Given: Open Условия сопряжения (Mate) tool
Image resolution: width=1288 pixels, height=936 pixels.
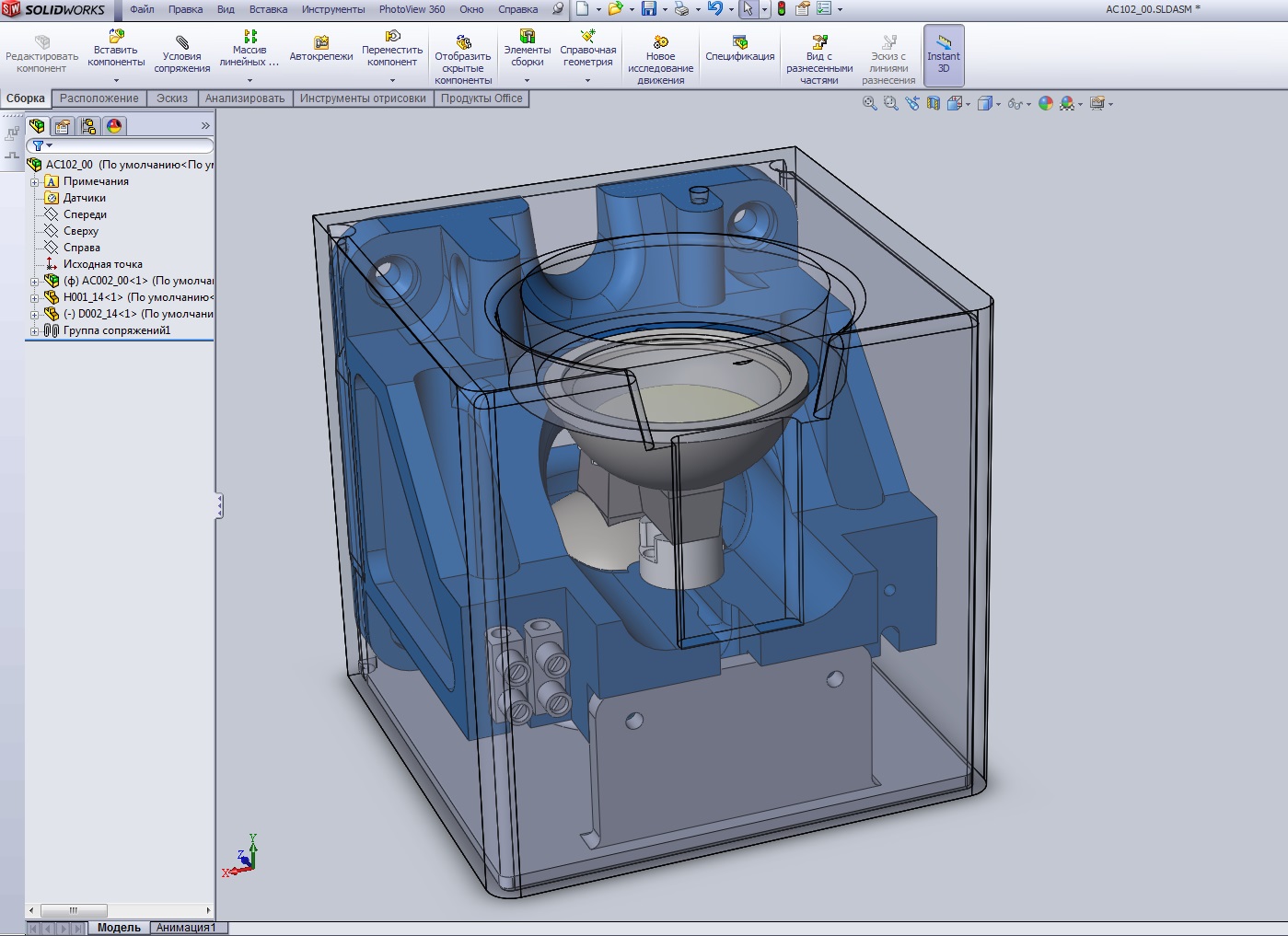Looking at the screenshot, I should pos(181,43).
